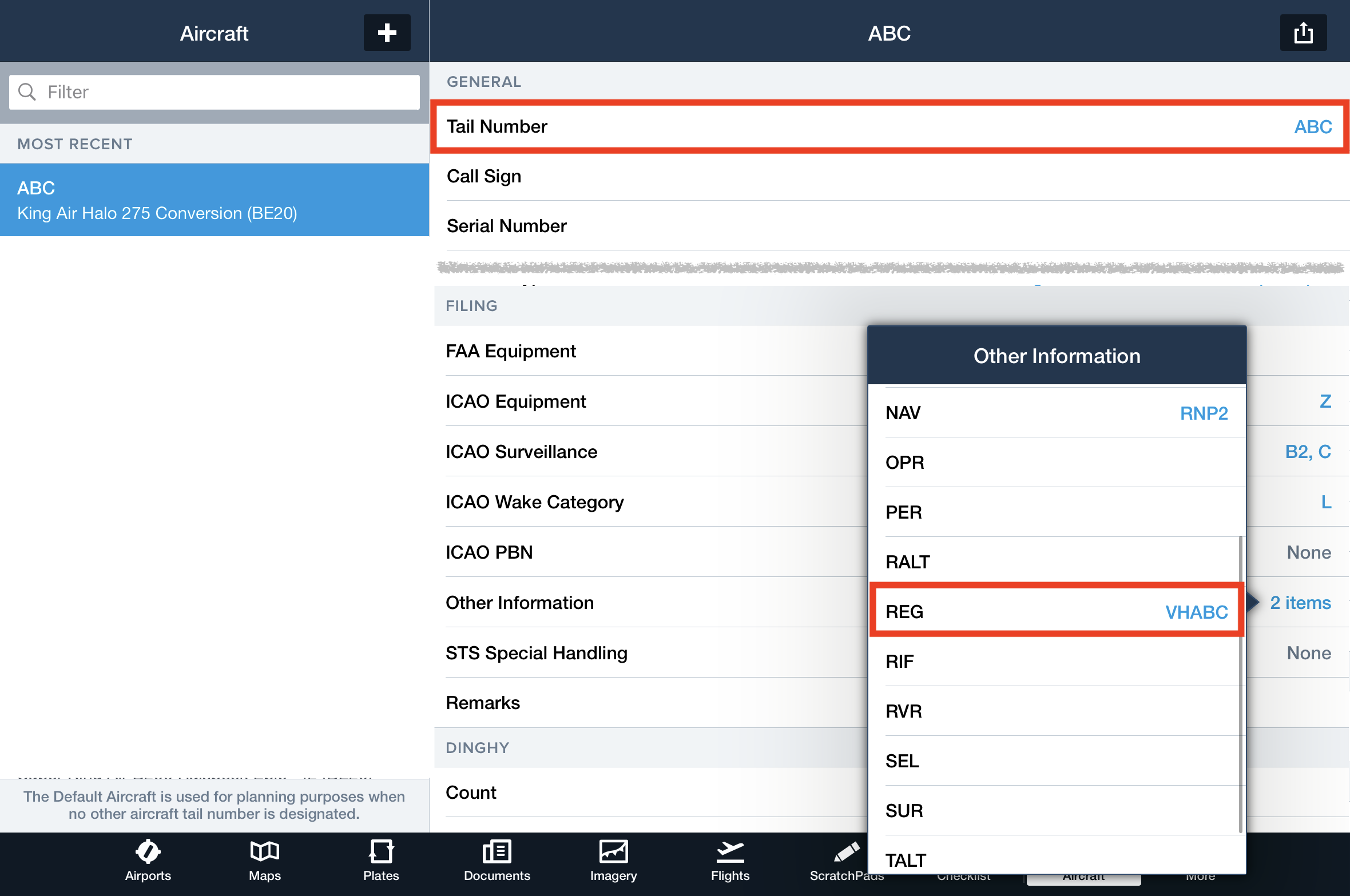This screenshot has height=896, width=1350.
Task: Open ICAO Wake Category setting
Action: click(x=651, y=501)
